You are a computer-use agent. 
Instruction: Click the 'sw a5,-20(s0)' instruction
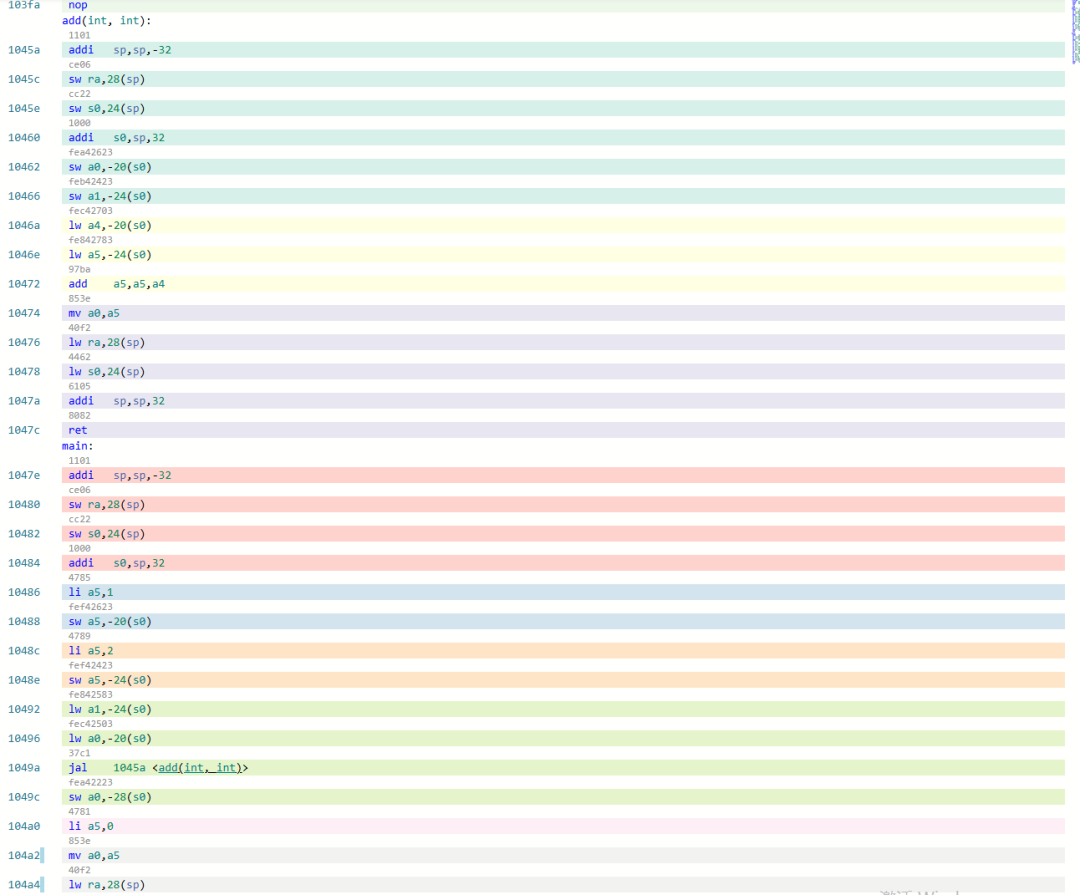110,621
